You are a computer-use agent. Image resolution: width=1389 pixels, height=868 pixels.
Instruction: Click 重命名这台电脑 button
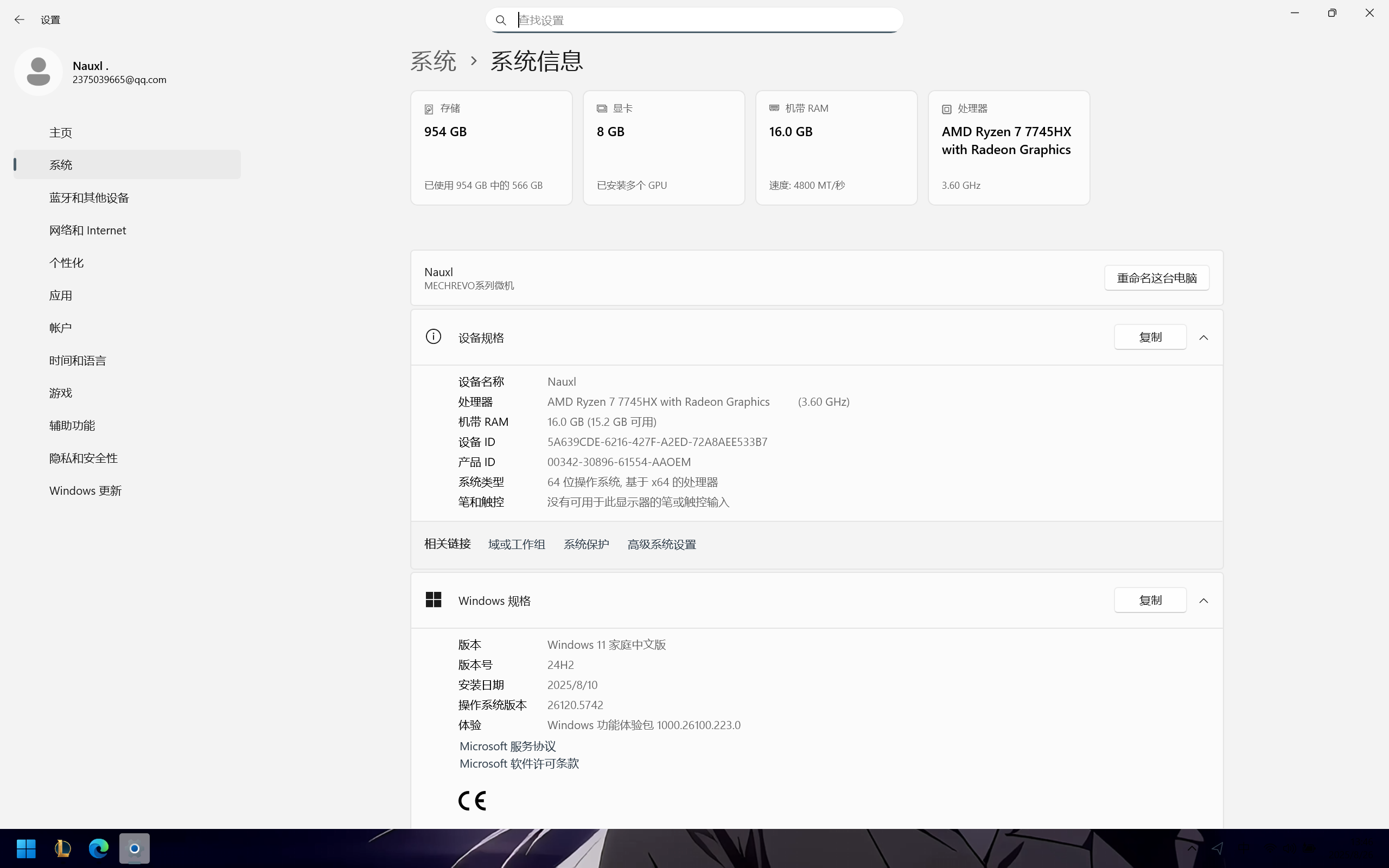tap(1157, 278)
